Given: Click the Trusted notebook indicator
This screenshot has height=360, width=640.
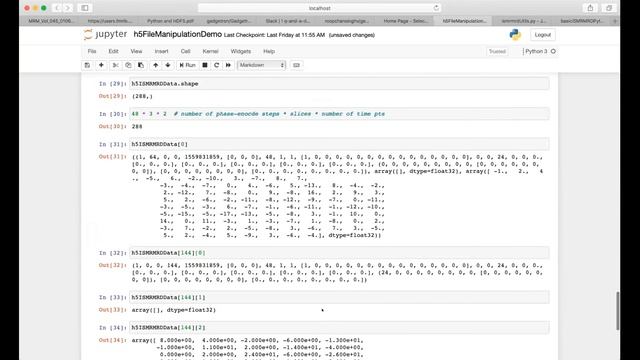Looking at the screenshot, I should [x=497, y=51].
